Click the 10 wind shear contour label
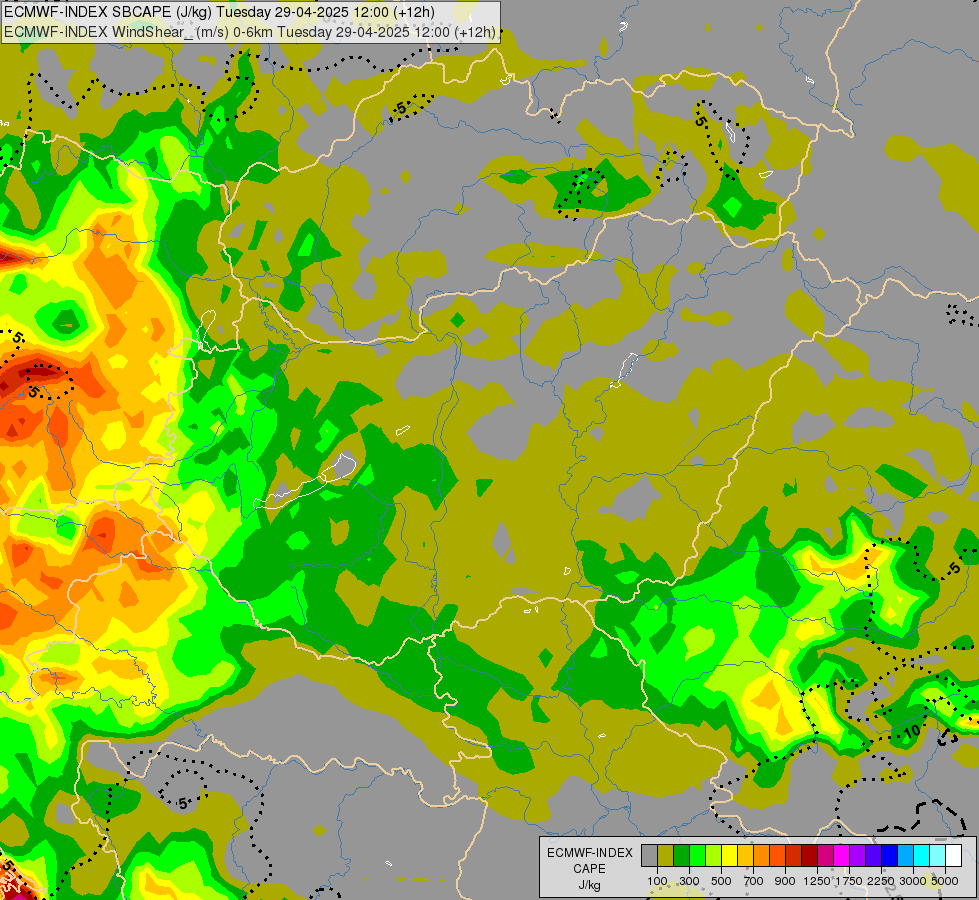This screenshot has height=900, width=979. tap(912, 731)
